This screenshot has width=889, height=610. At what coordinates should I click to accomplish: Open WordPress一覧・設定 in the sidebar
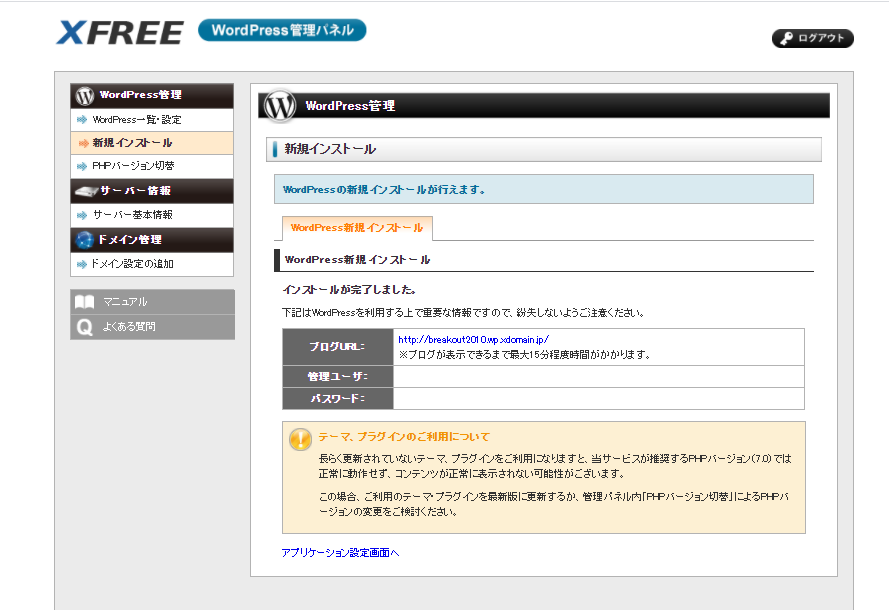[x=152, y=120]
